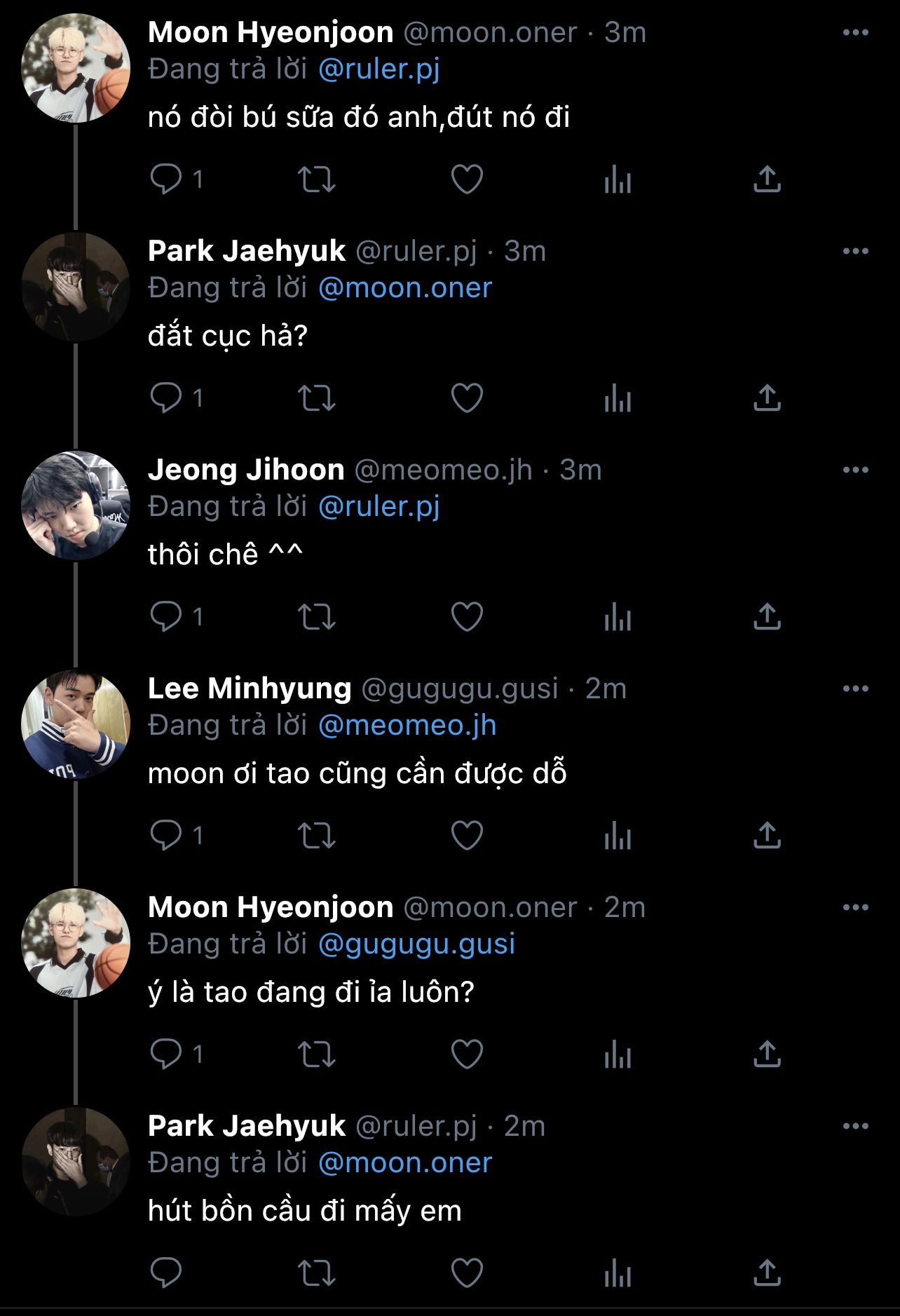Viewport: 900px width, 1316px height.
Task: Retweet Park Jaehyuk's "đắt cục hả?" tweet
Action: point(317,398)
